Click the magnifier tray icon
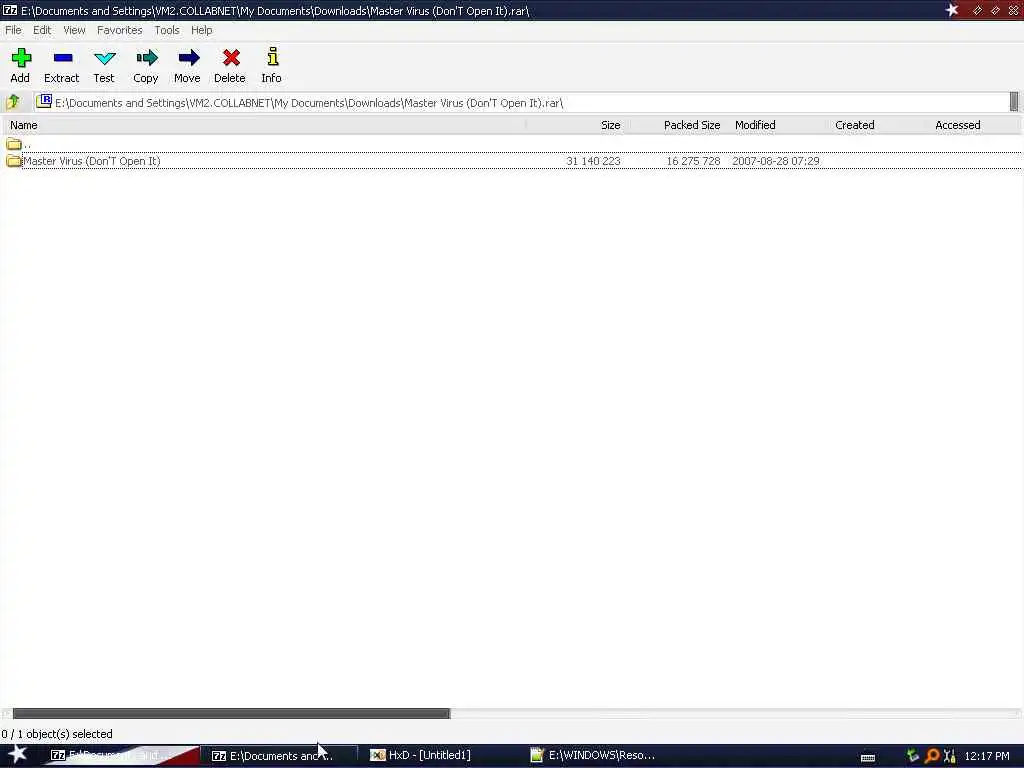 pyautogui.click(x=931, y=756)
